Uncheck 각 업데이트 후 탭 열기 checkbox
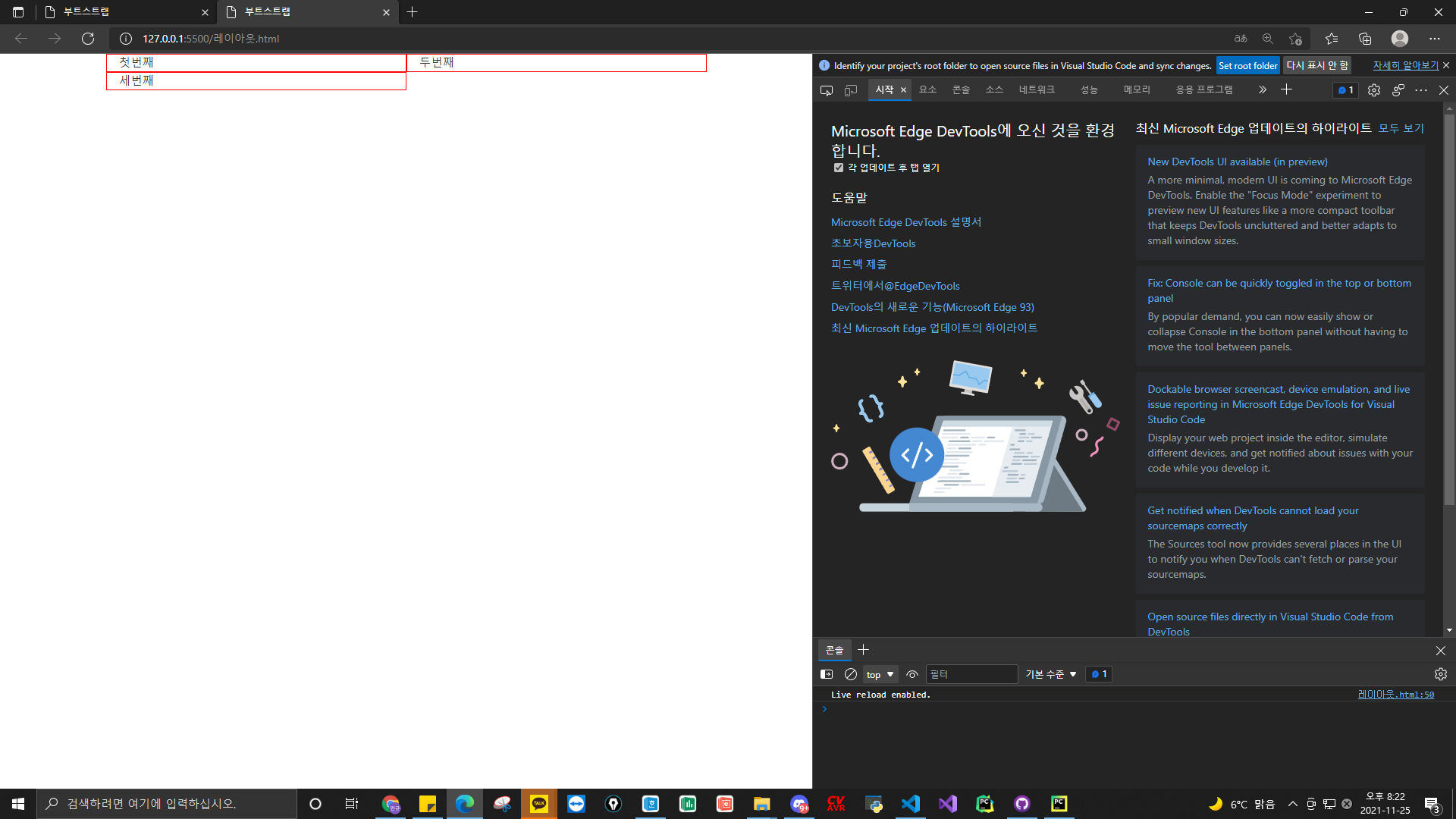 pos(839,168)
